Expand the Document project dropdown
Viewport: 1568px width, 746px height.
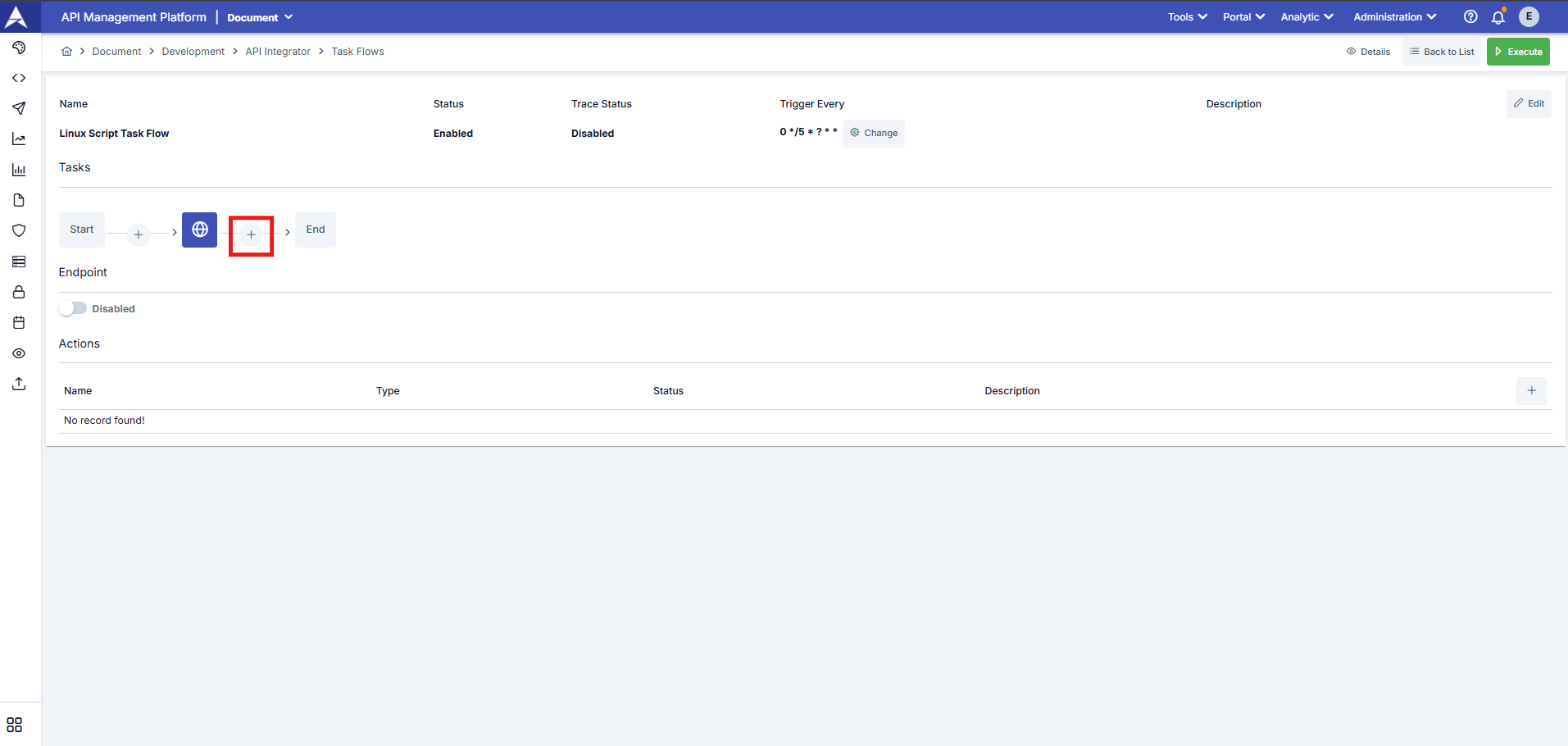pos(260,17)
